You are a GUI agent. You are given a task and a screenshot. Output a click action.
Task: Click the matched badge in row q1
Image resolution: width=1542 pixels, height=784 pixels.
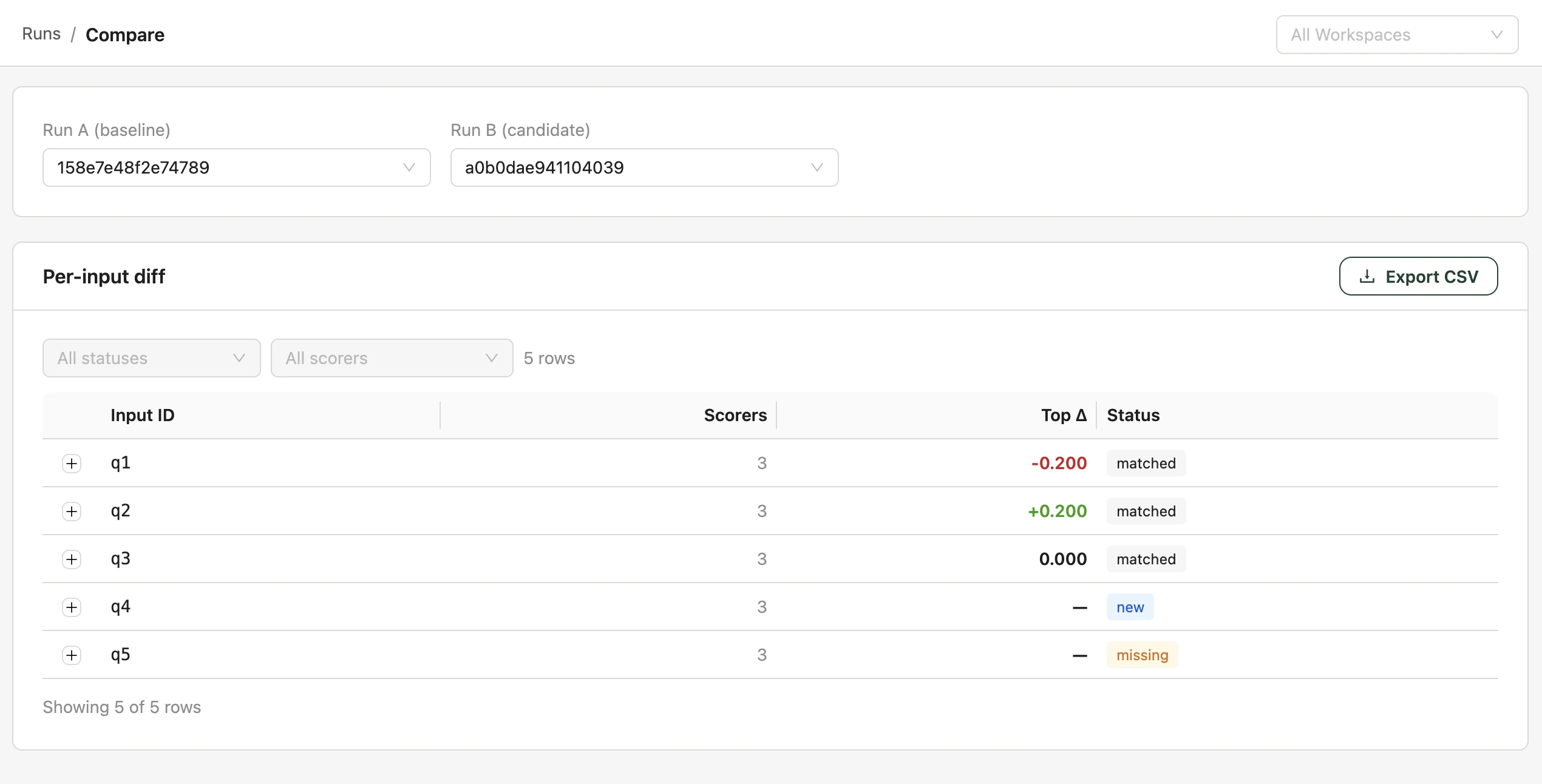coord(1146,463)
